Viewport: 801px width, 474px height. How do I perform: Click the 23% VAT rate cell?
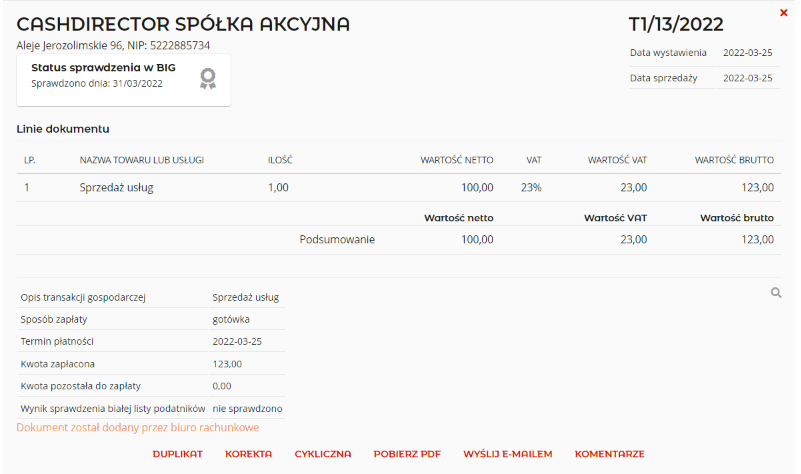point(531,187)
